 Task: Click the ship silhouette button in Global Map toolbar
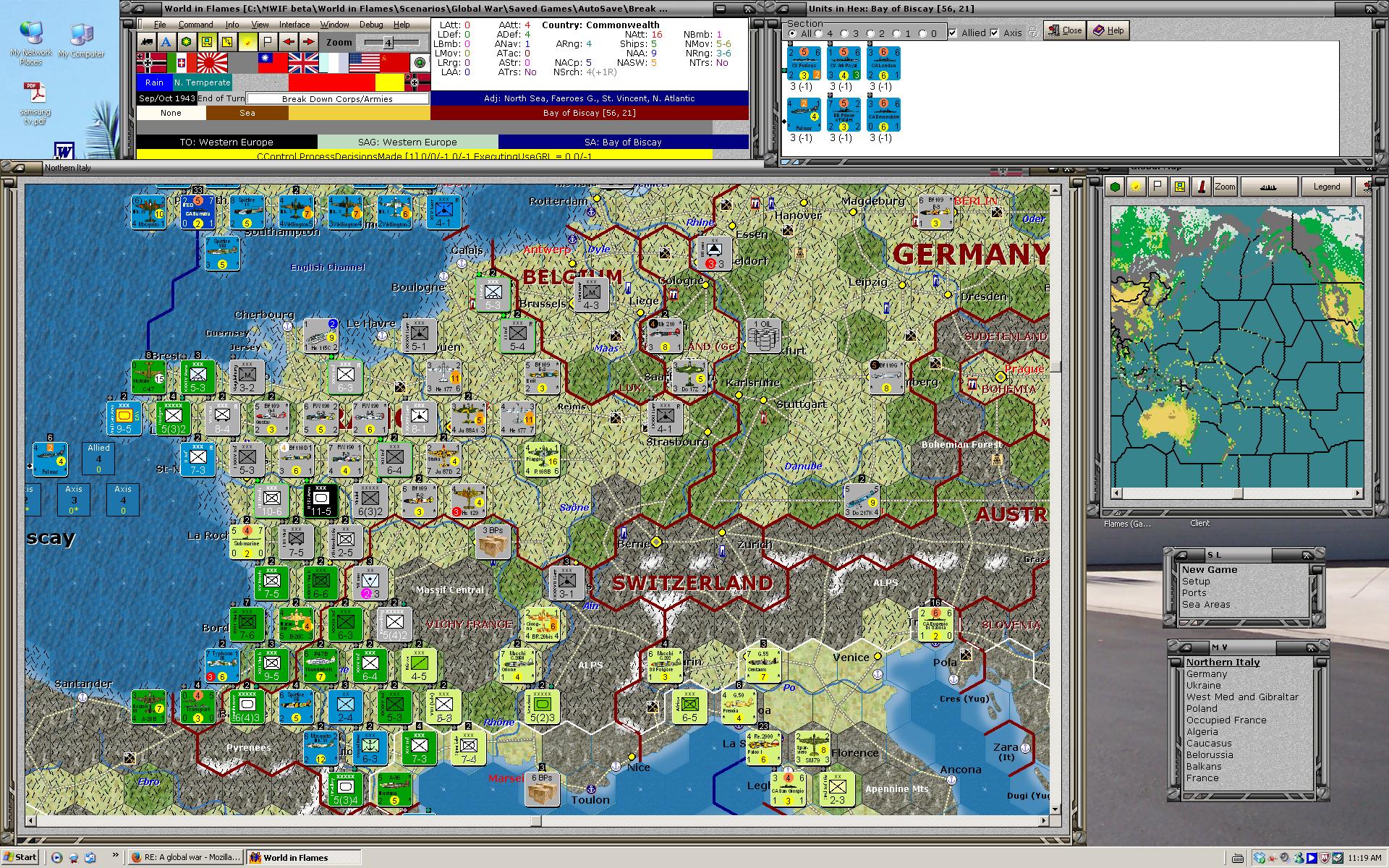pos(1269,187)
